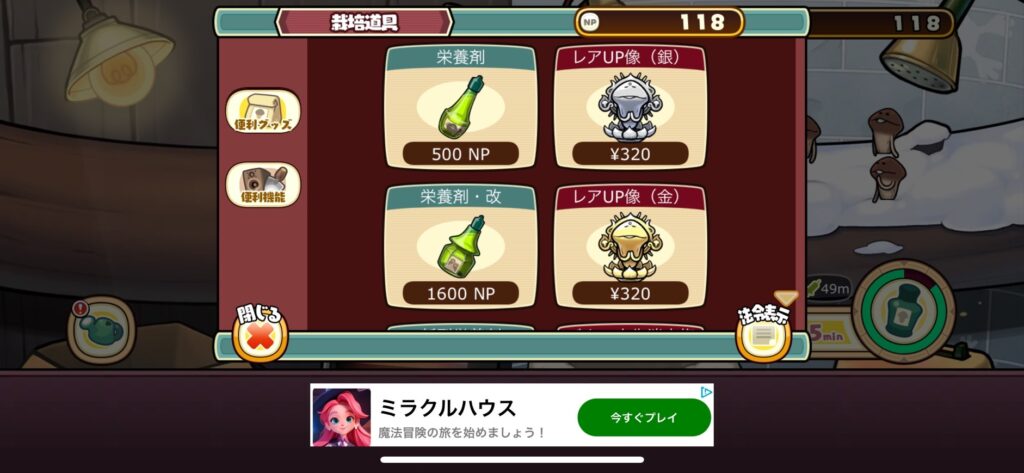This screenshot has width=1024, height=473.
Task: Buy upgraded nutrient for 1600 NP
Action: click(x=460, y=293)
